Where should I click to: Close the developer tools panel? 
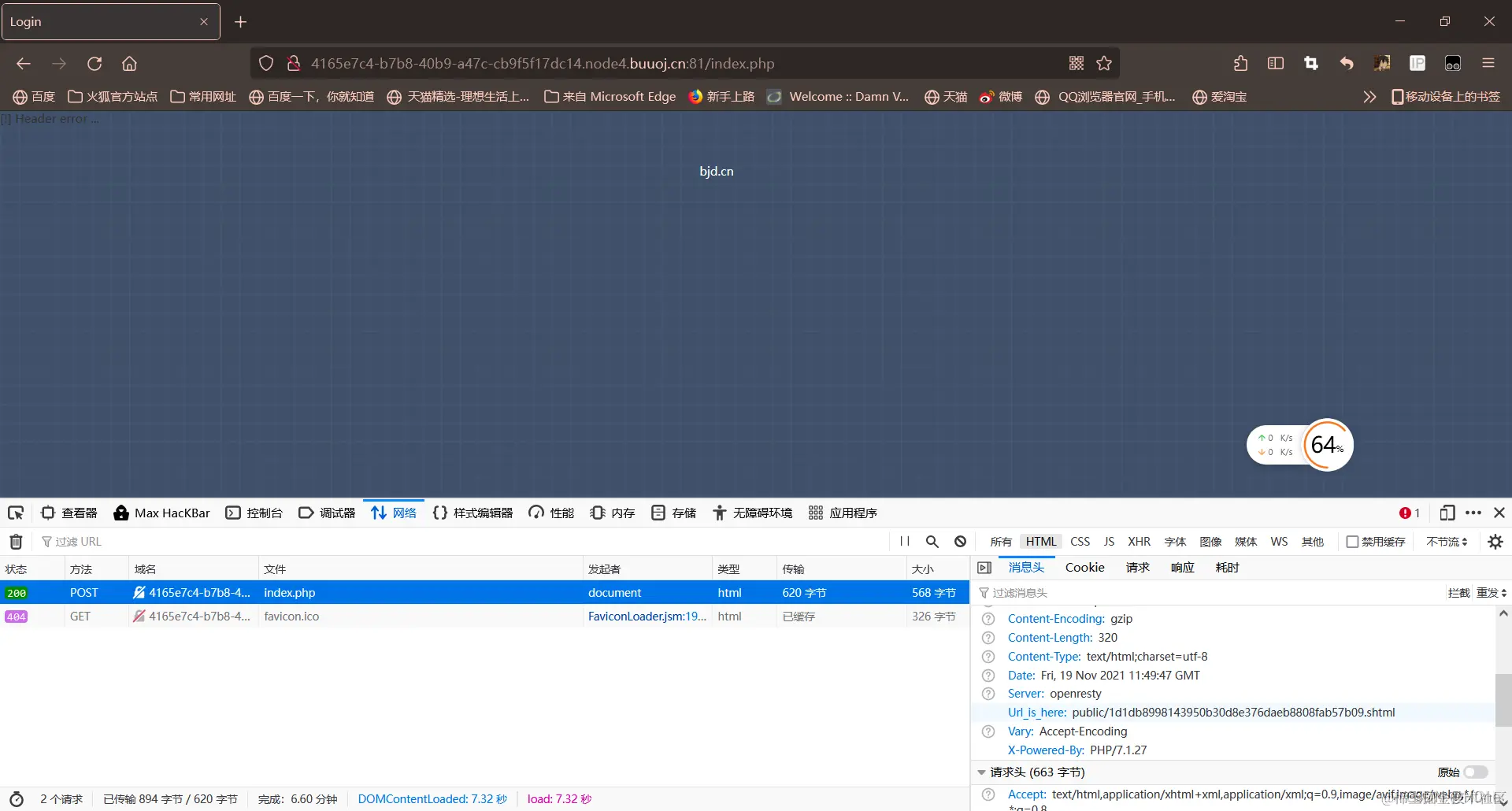[x=1499, y=513]
